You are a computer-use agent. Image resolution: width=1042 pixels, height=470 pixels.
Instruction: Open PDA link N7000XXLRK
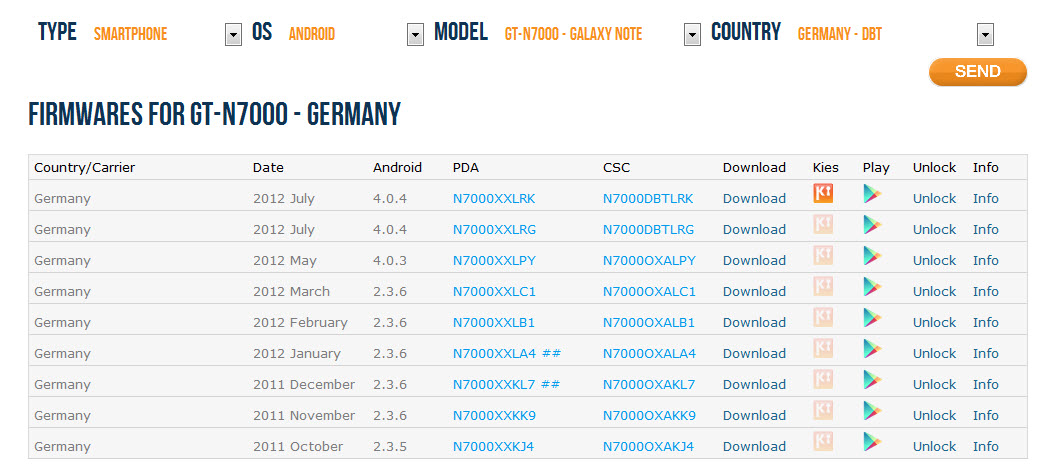(494, 198)
